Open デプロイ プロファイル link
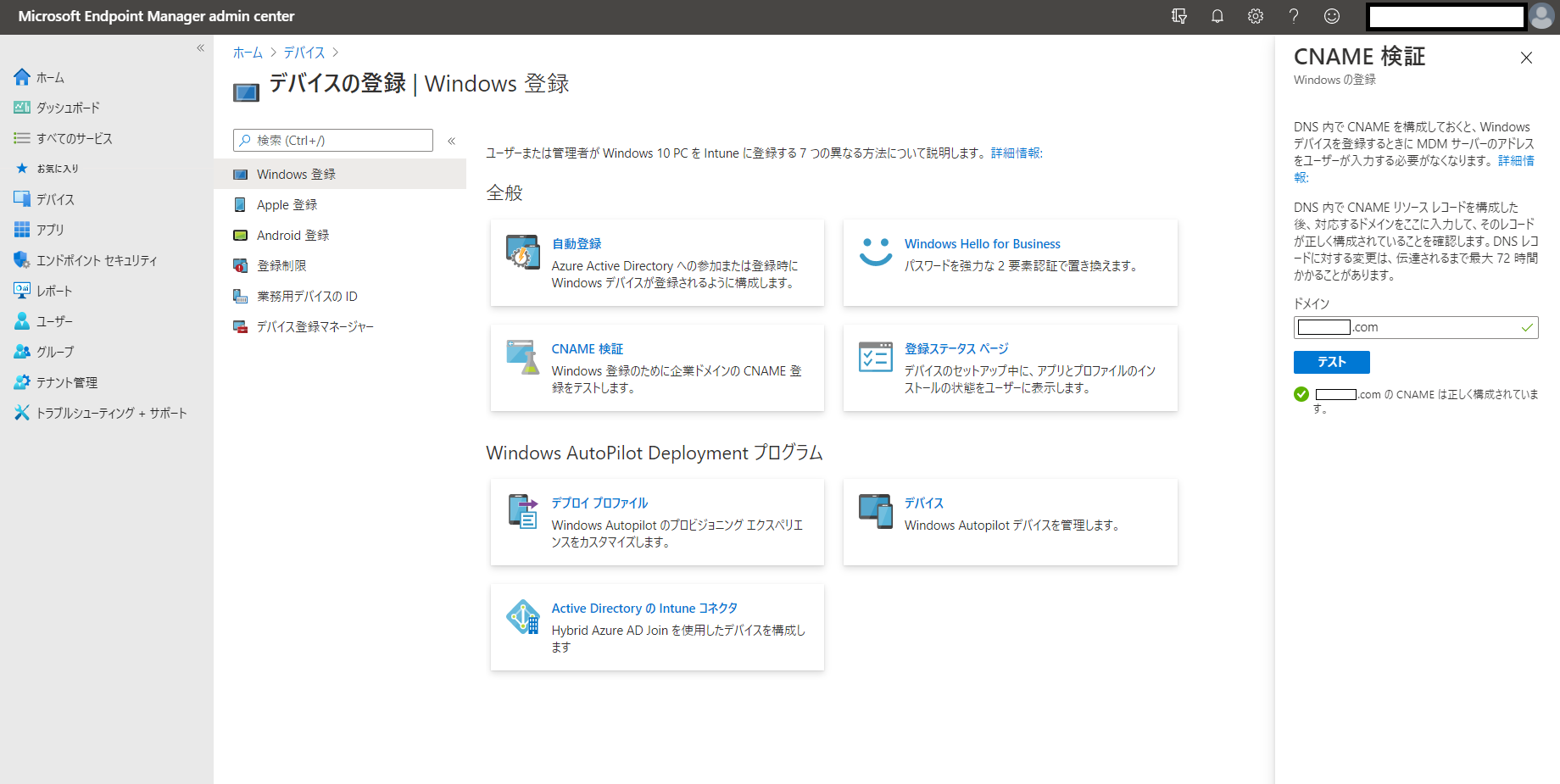 point(599,503)
